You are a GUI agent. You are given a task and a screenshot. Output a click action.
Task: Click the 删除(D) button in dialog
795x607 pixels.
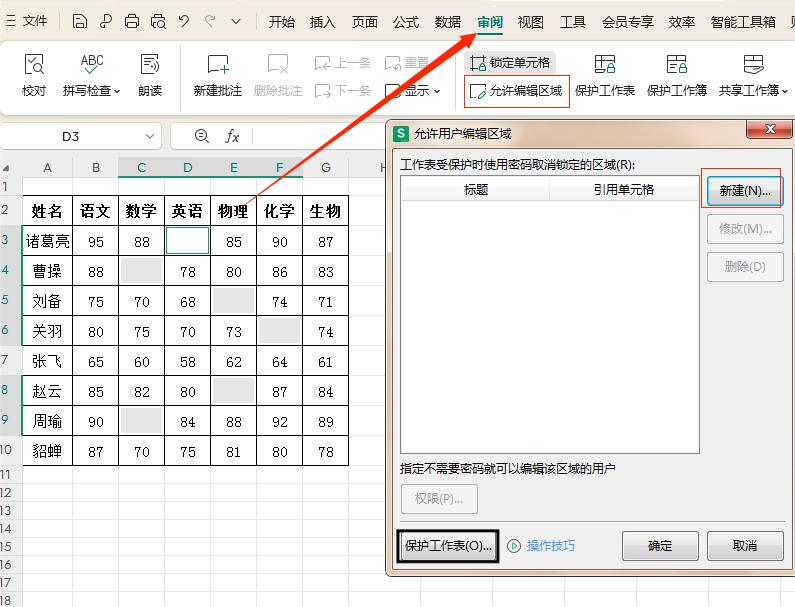click(745, 267)
